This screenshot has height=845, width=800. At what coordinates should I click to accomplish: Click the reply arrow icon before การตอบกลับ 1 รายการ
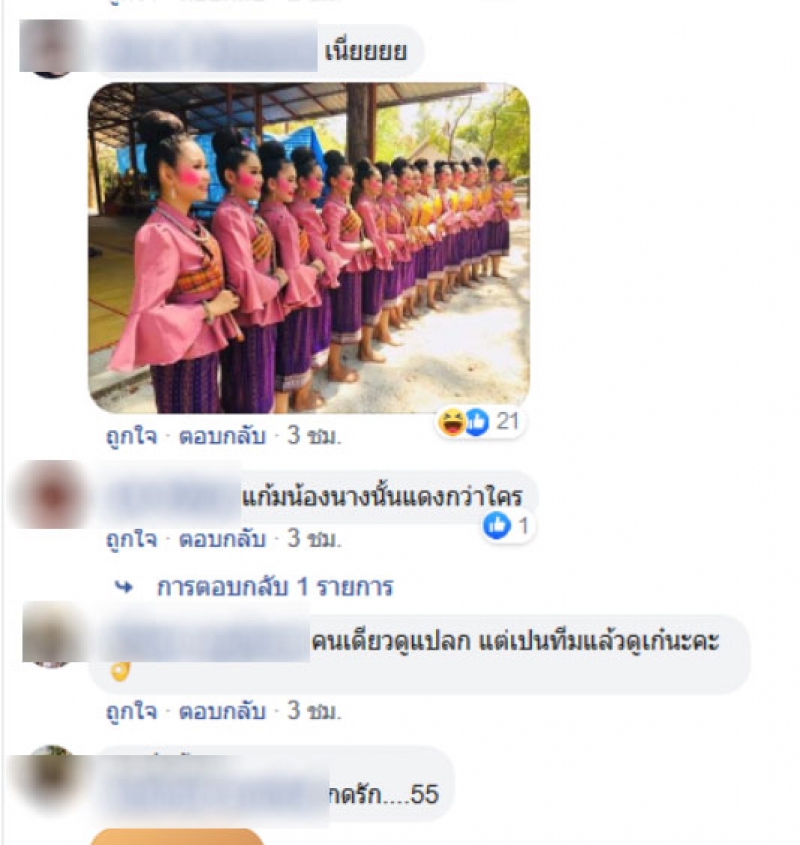pos(124,587)
